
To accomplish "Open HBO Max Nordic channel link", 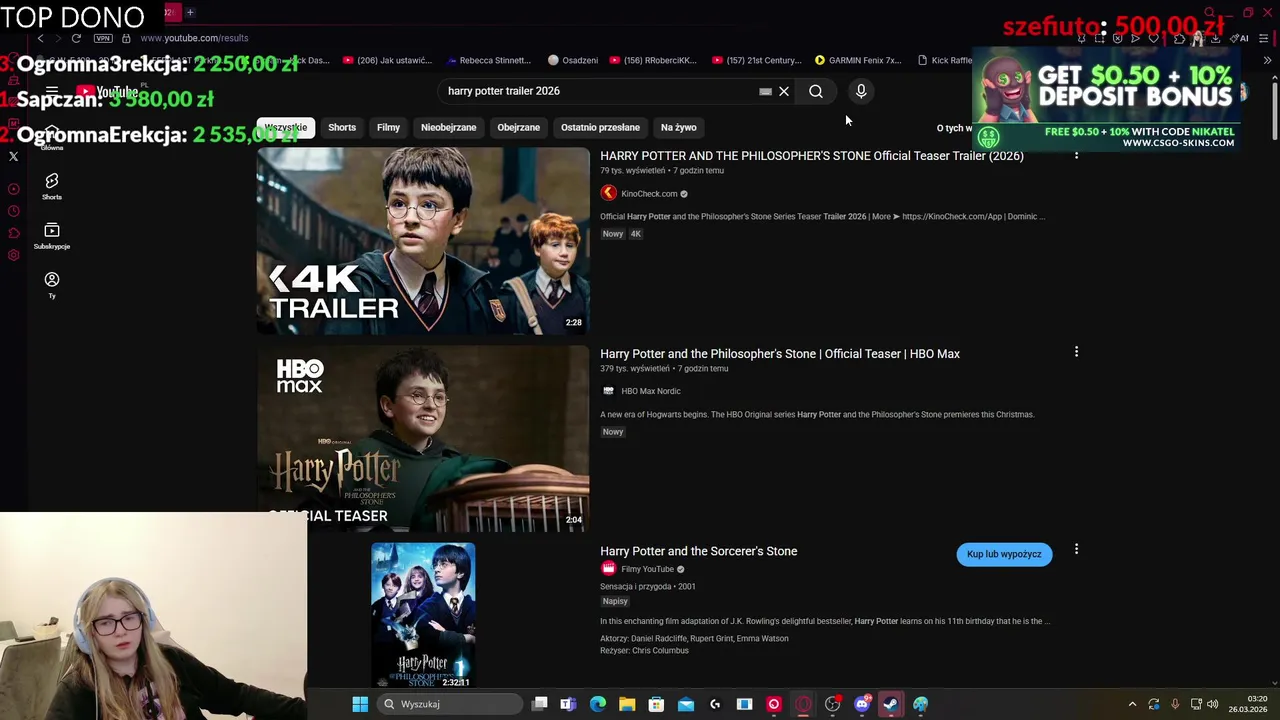I will pyautogui.click(x=650, y=391).
